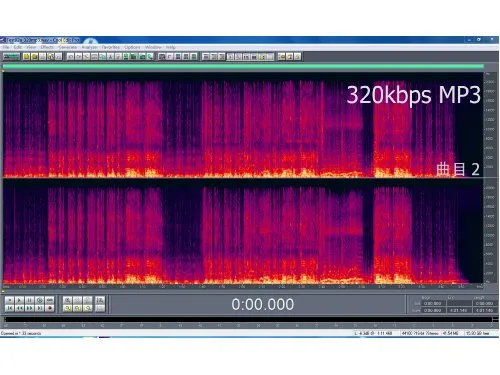Click the large 0:00.000 time display
The image size is (500, 375).
click(x=263, y=304)
